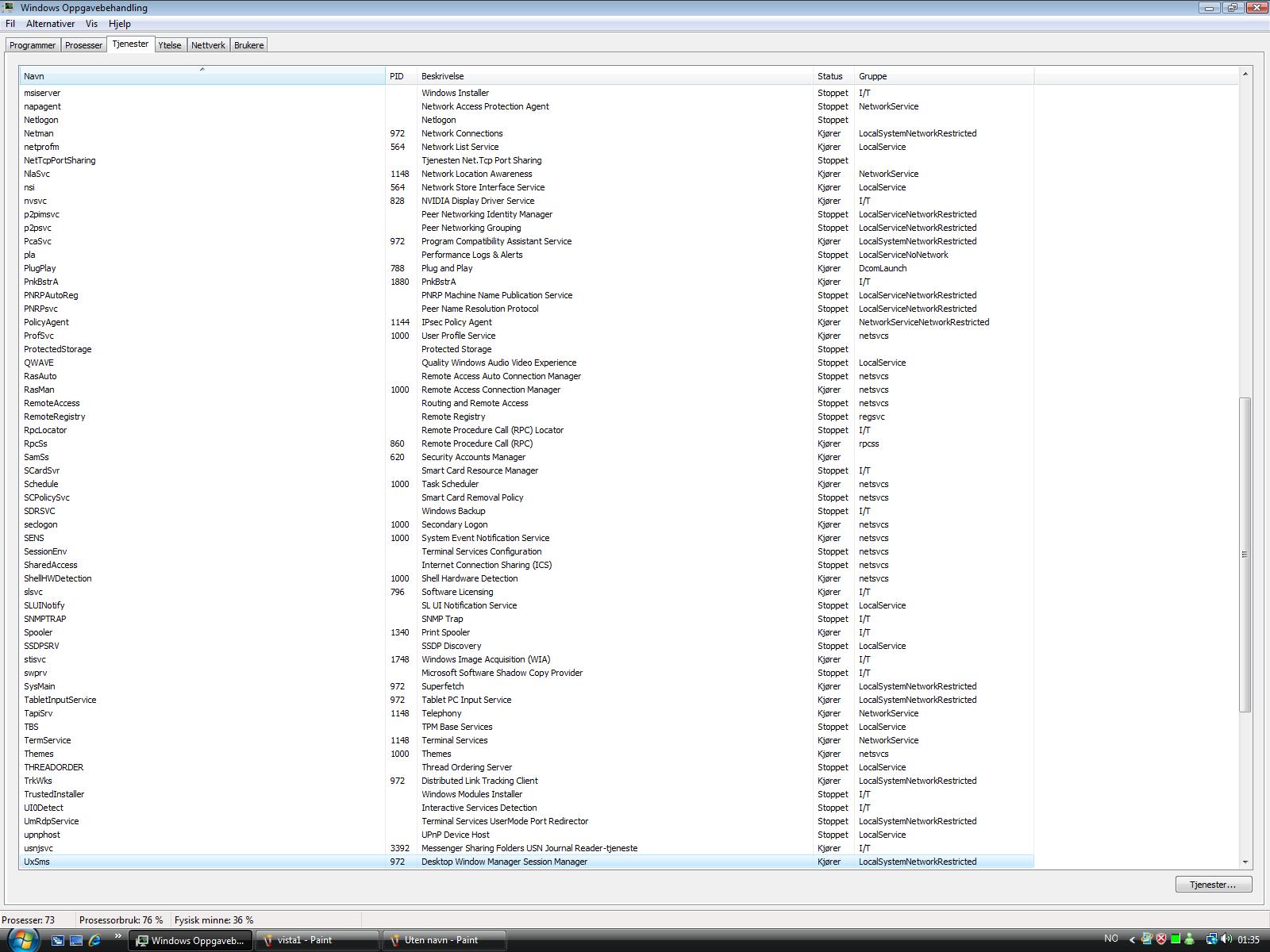Sort by the Status column header
This screenshot has height=952, width=1270.
(x=834, y=76)
